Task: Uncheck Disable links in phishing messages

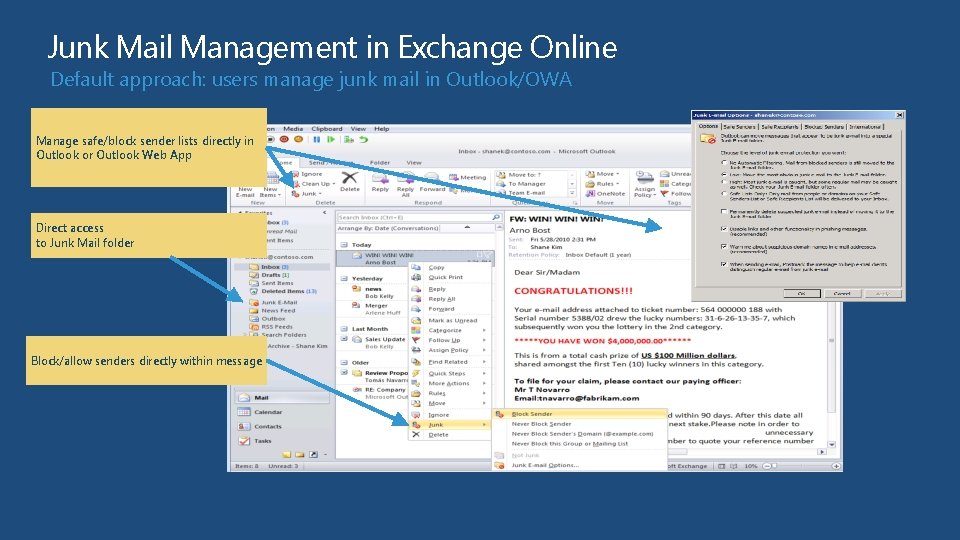Action: tap(724, 229)
